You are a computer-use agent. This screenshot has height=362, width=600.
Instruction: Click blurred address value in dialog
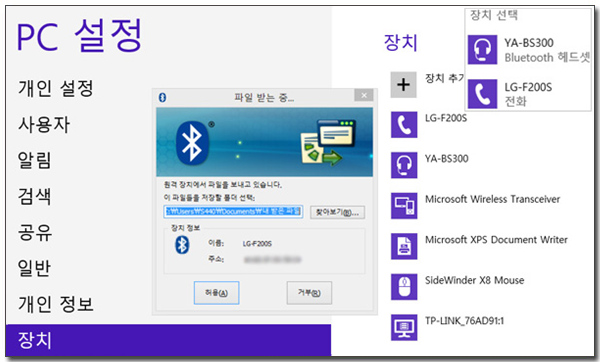pyautogui.click(x=272, y=260)
